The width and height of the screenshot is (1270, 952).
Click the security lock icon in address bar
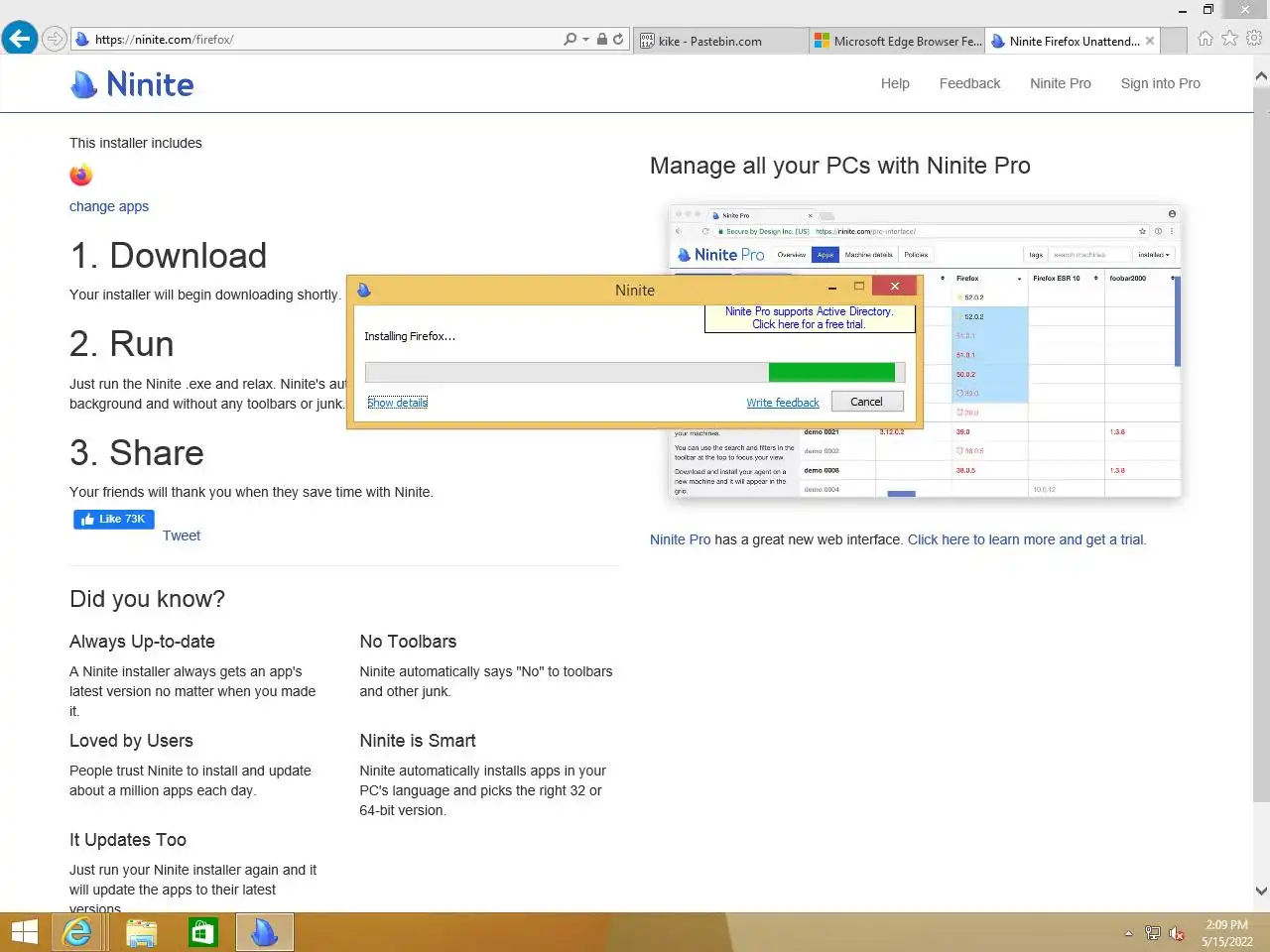point(601,40)
